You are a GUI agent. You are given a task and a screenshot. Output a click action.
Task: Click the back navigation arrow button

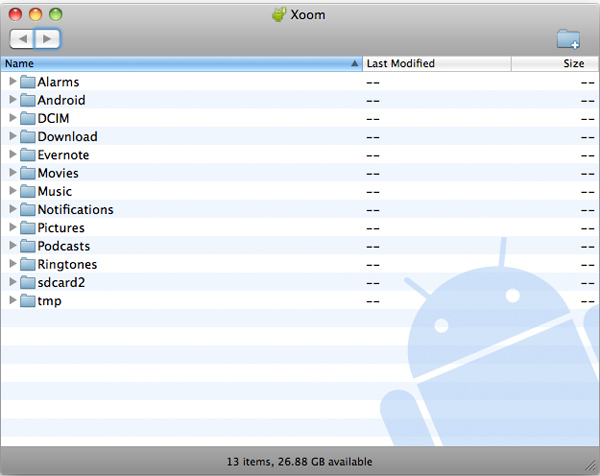[x=22, y=39]
